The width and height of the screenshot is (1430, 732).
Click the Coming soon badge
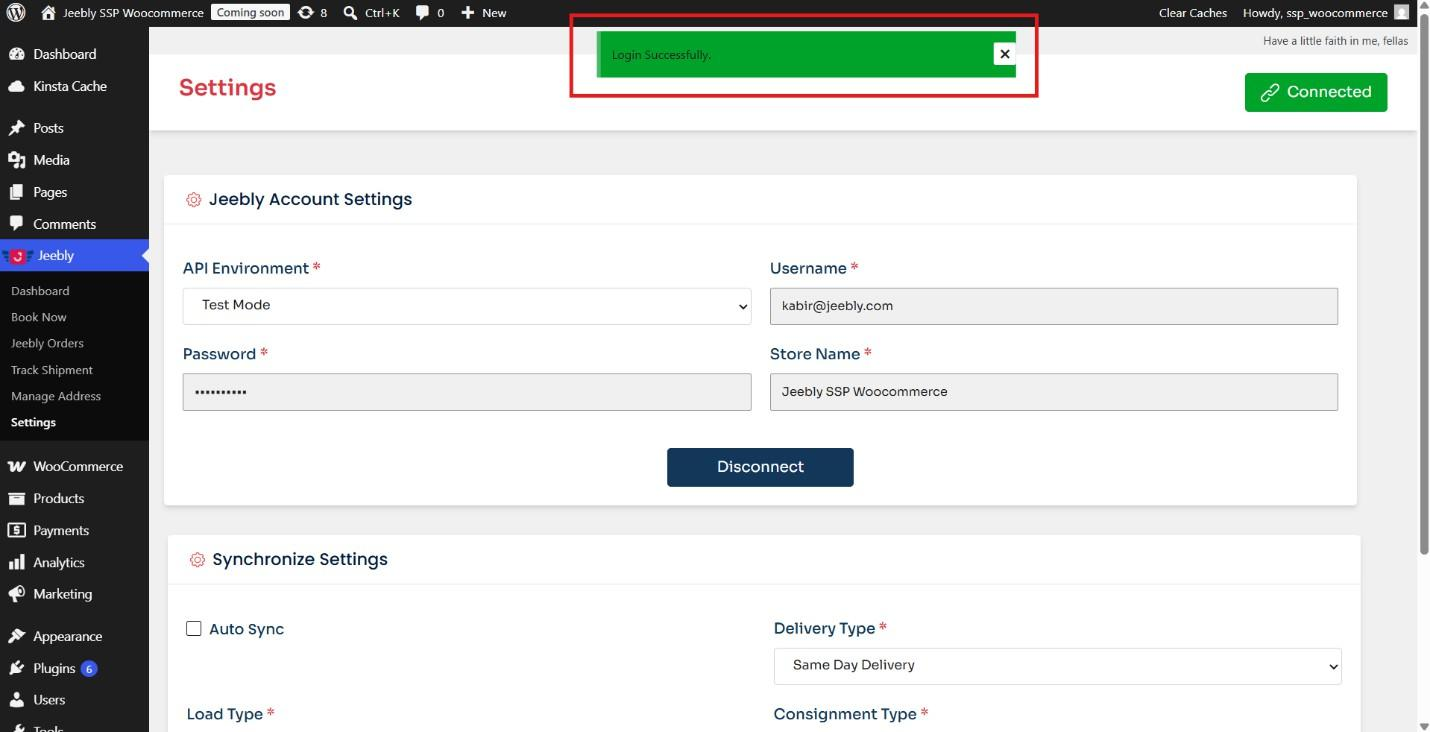pos(250,13)
